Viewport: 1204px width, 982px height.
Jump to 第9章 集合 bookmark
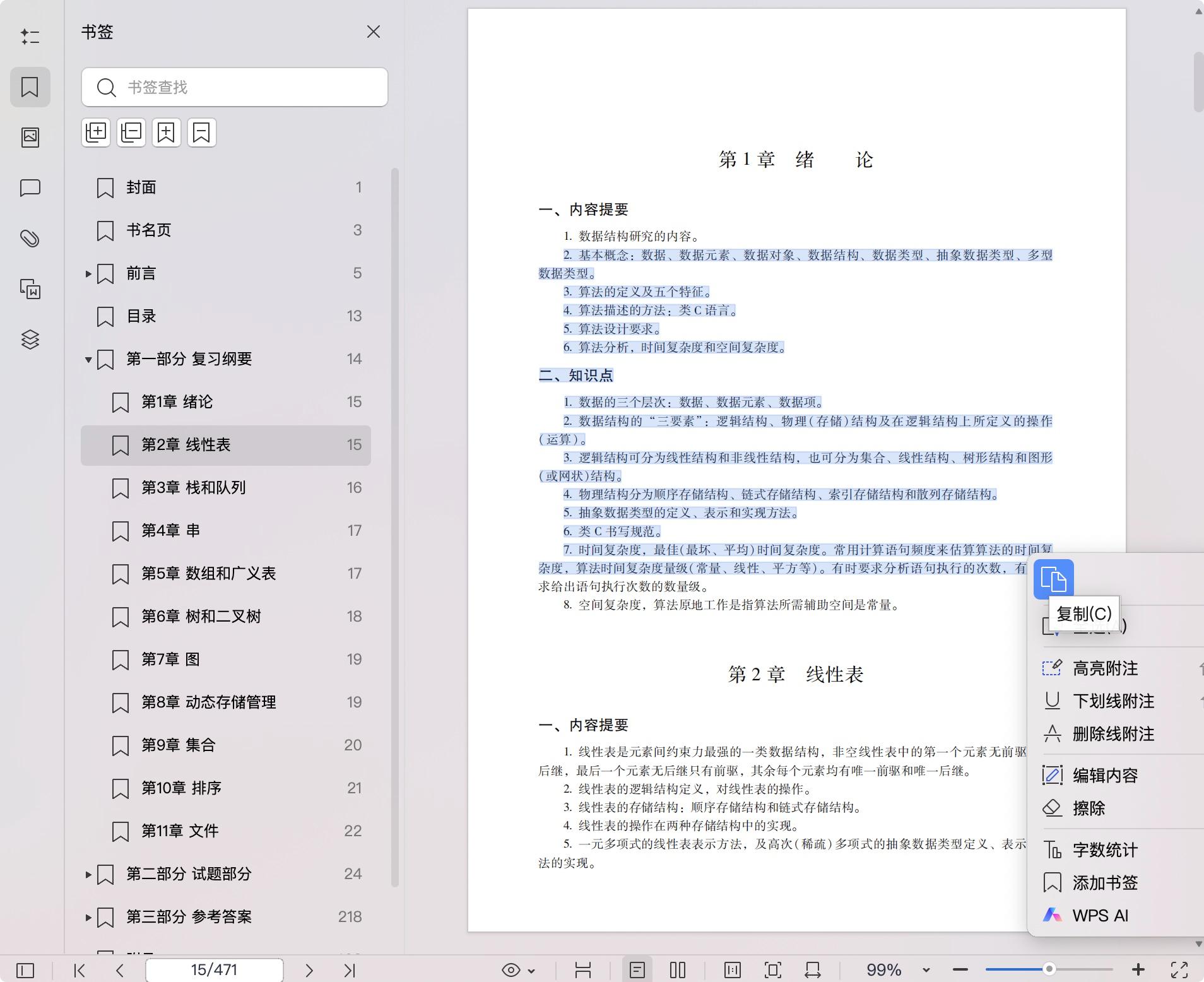[226, 745]
